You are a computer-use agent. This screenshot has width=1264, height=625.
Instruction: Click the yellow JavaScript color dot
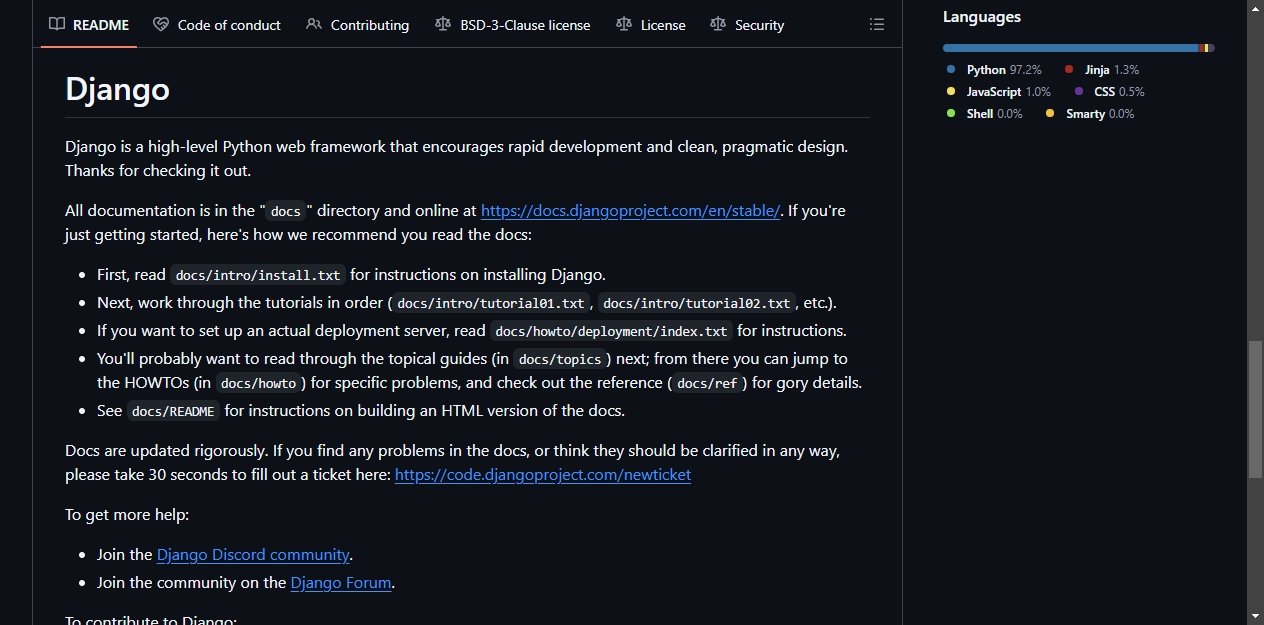click(x=951, y=91)
